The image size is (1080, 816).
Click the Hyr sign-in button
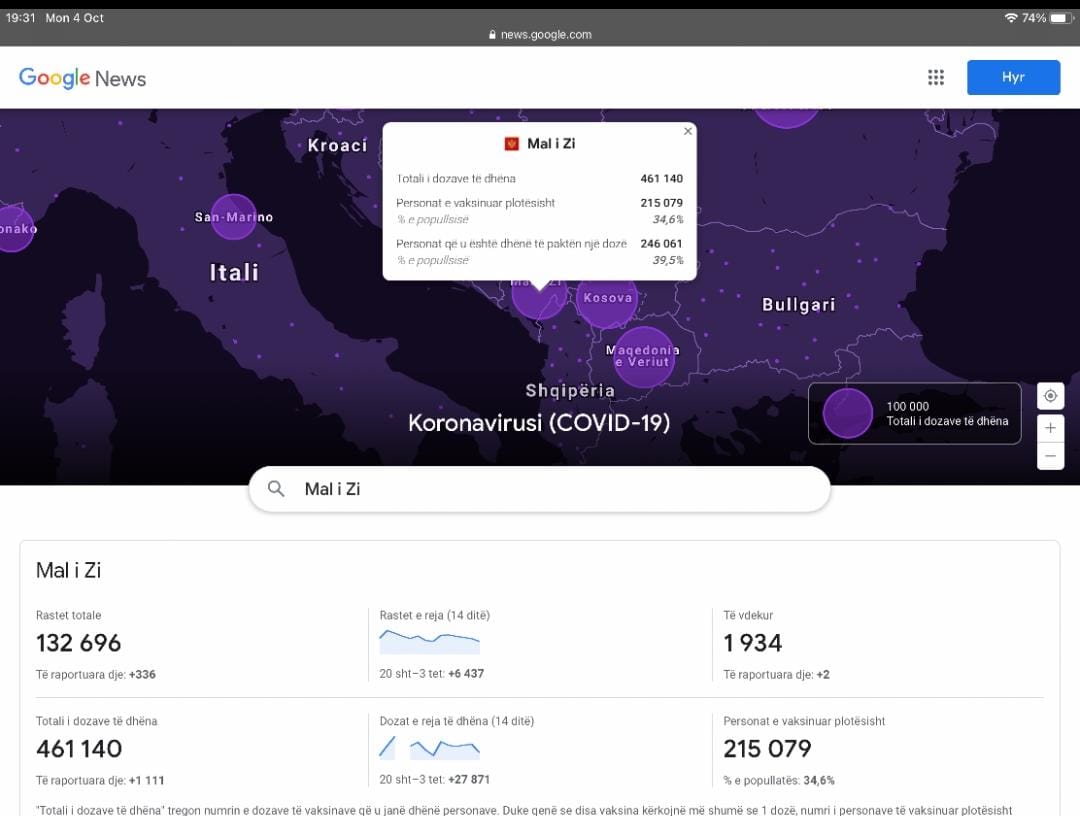(x=1013, y=78)
